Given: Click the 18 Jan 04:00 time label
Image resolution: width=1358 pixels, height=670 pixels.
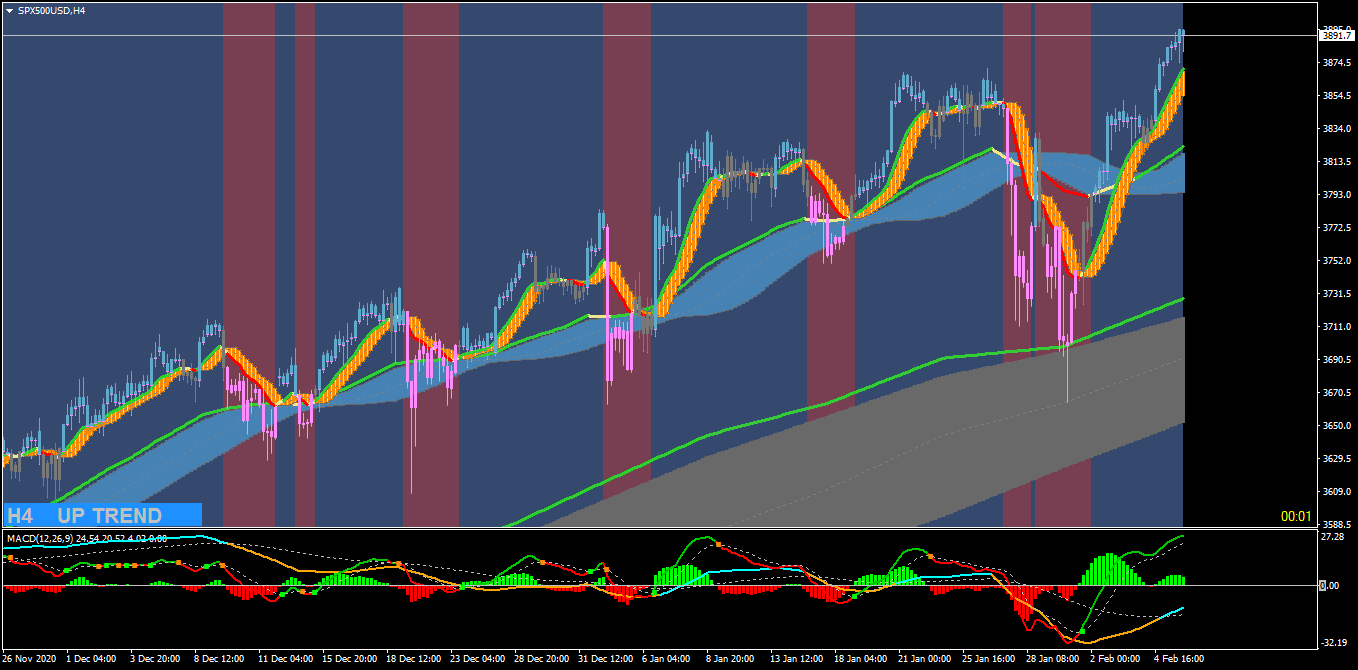Looking at the screenshot, I should (862, 659).
